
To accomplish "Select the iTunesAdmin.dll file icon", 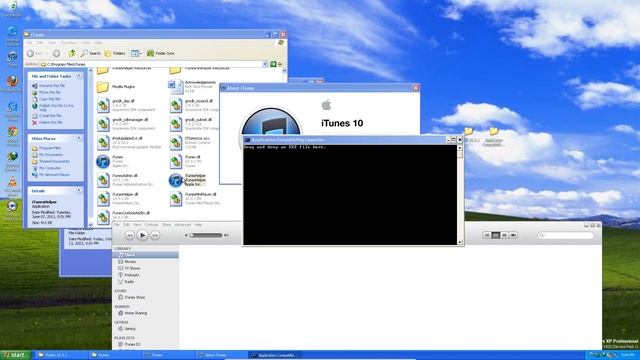I will [x=103, y=180].
